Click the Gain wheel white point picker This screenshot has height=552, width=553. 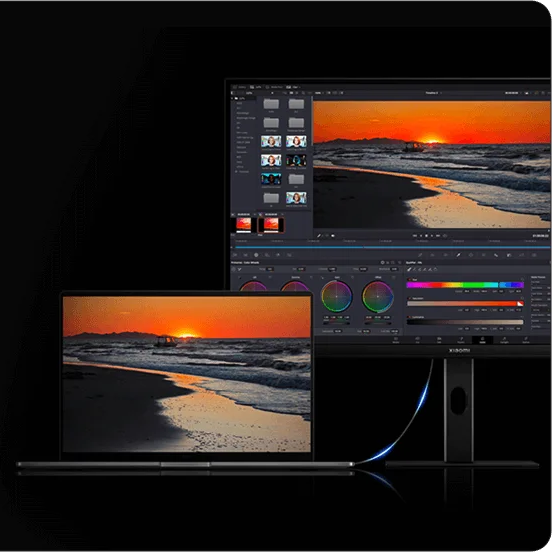[x=322, y=278]
